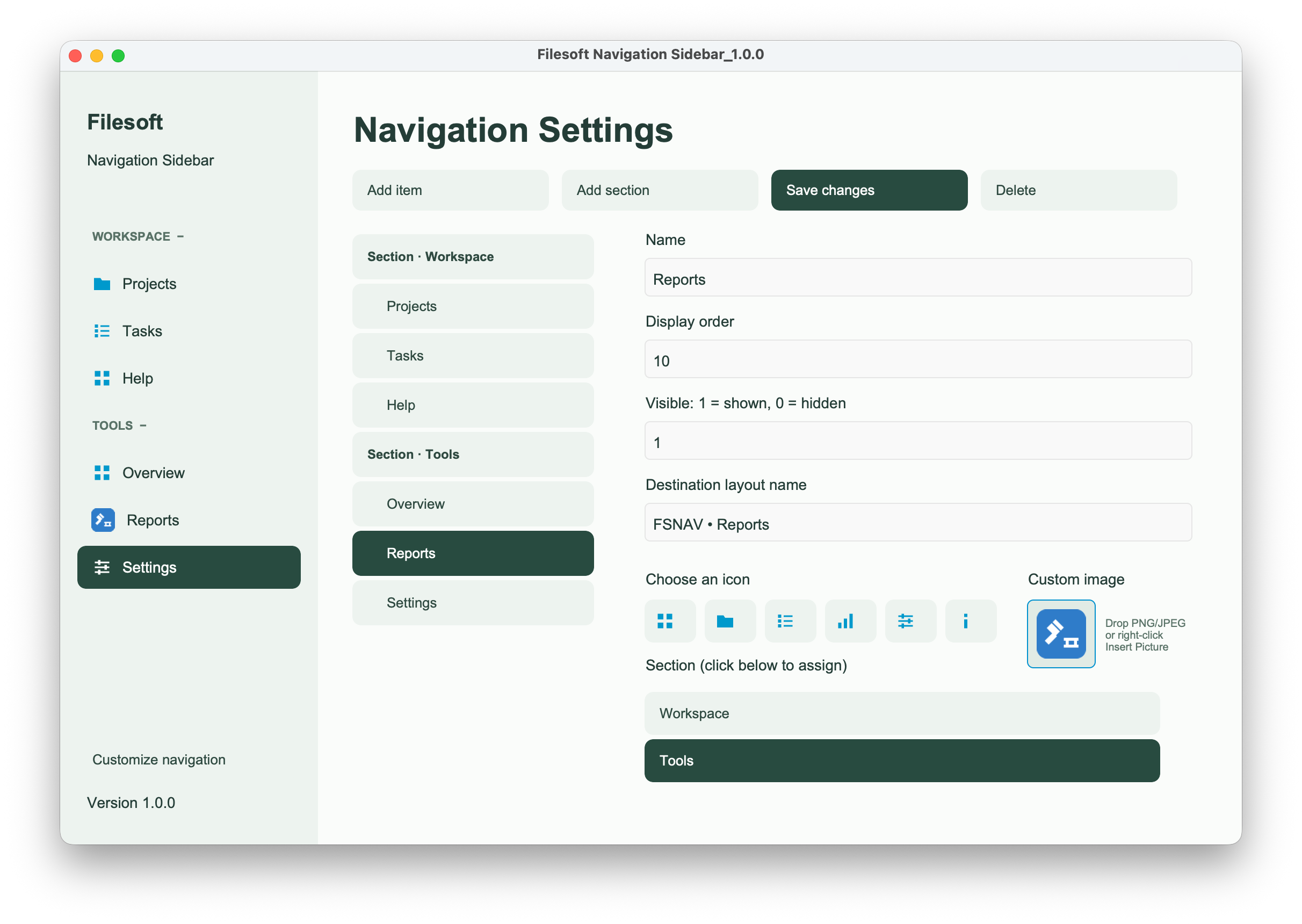Select Reports in the settings item list
The image size is (1302, 924).
[x=473, y=553]
